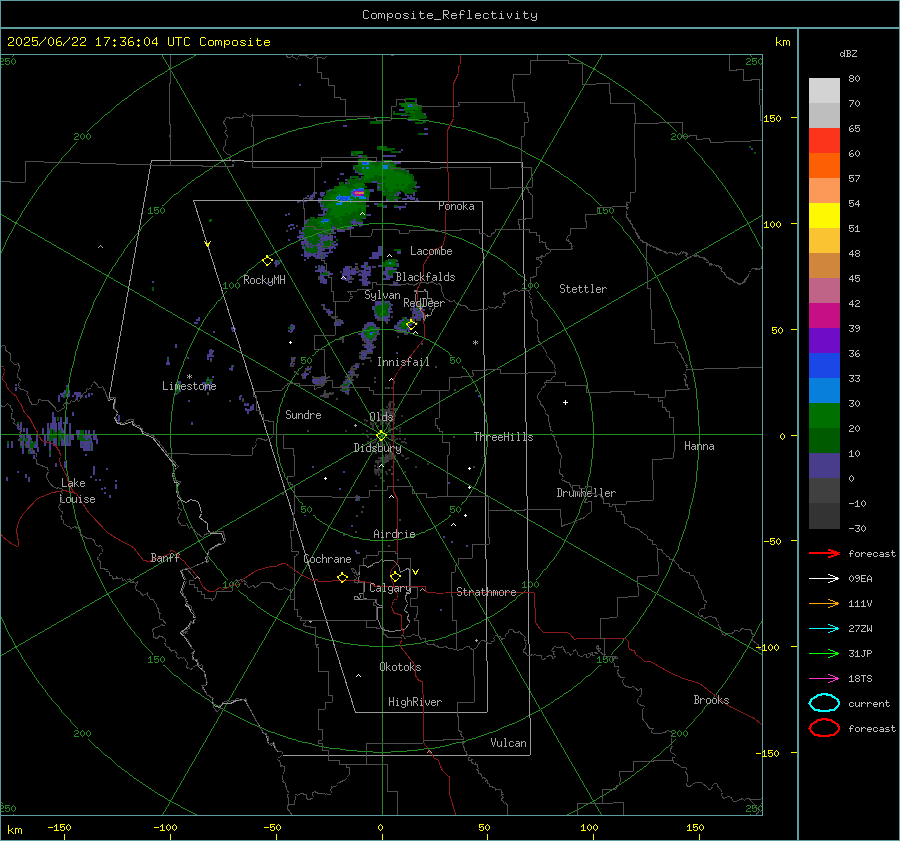Click the pink high-reflectivity core northwest of Ponoka
This screenshot has height=841, width=900.
click(x=359, y=193)
